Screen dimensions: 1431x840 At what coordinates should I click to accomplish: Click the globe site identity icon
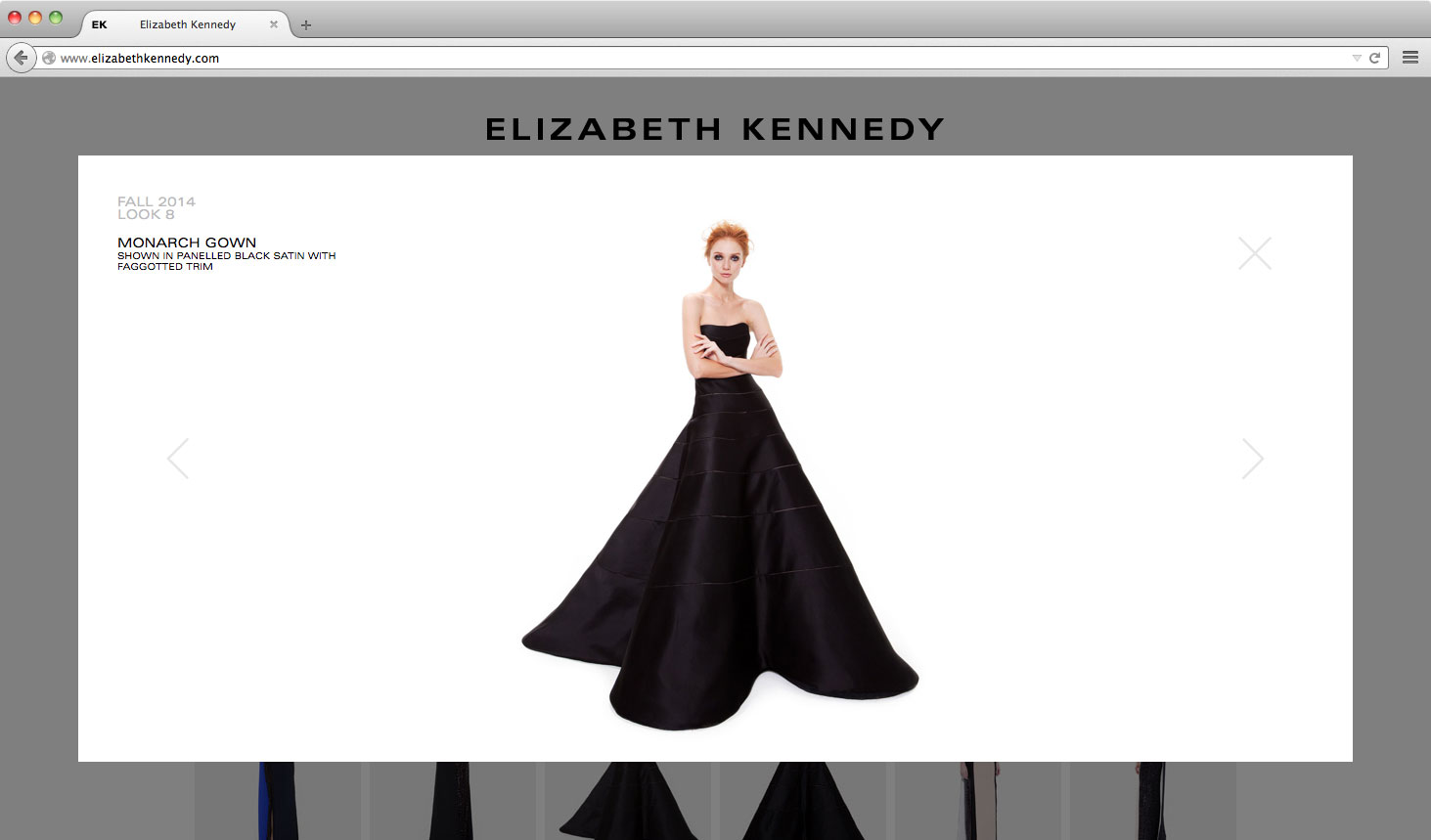(48, 58)
